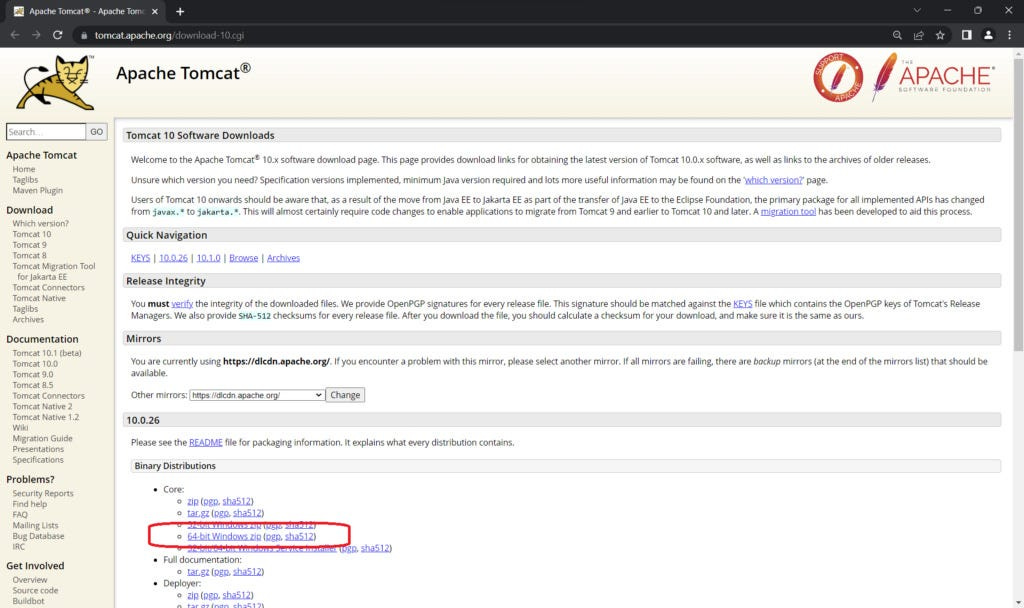Screen dimensions: 1024x608
Task: Open Tomcat 9.0 documentation
Action: coord(33,374)
